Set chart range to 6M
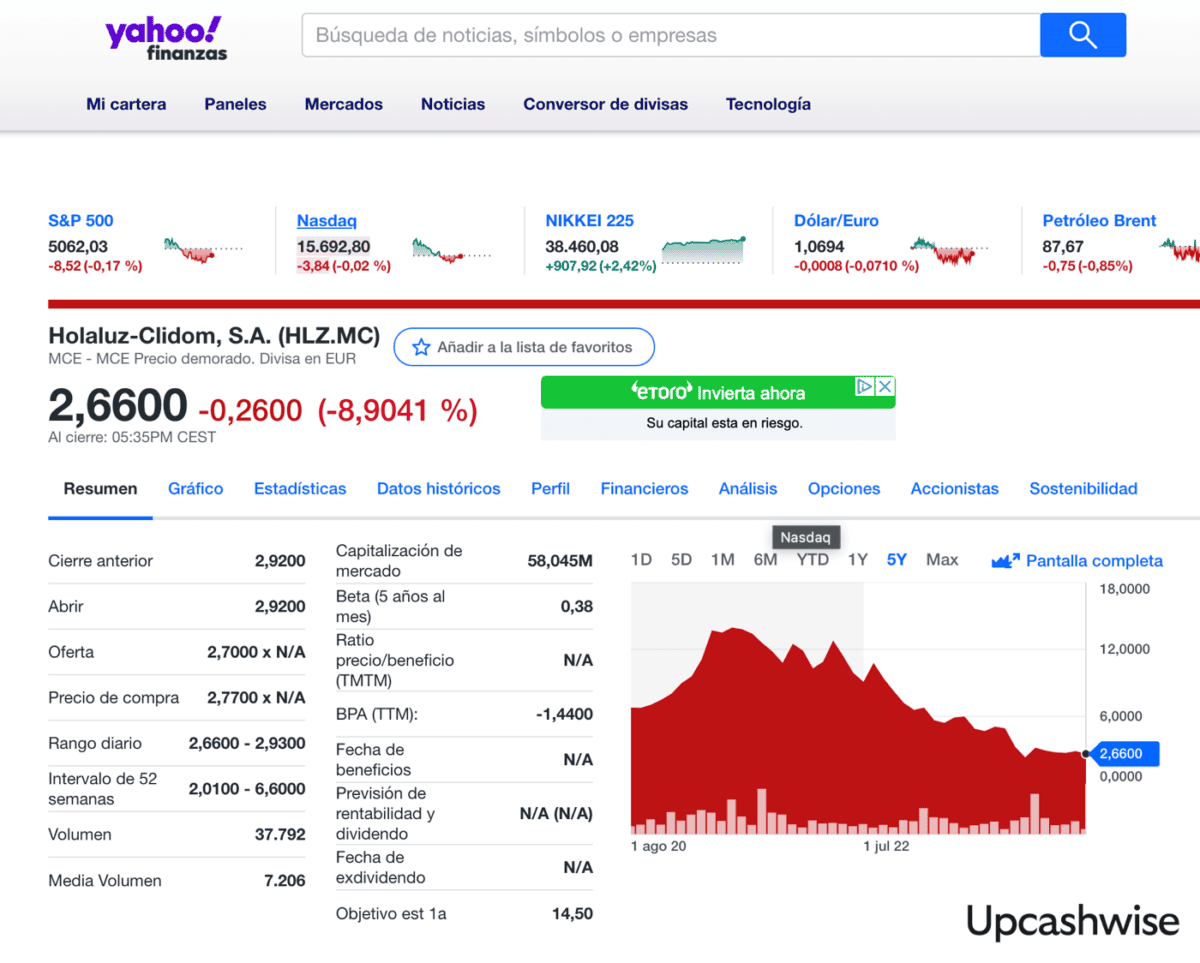 (765, 560)
